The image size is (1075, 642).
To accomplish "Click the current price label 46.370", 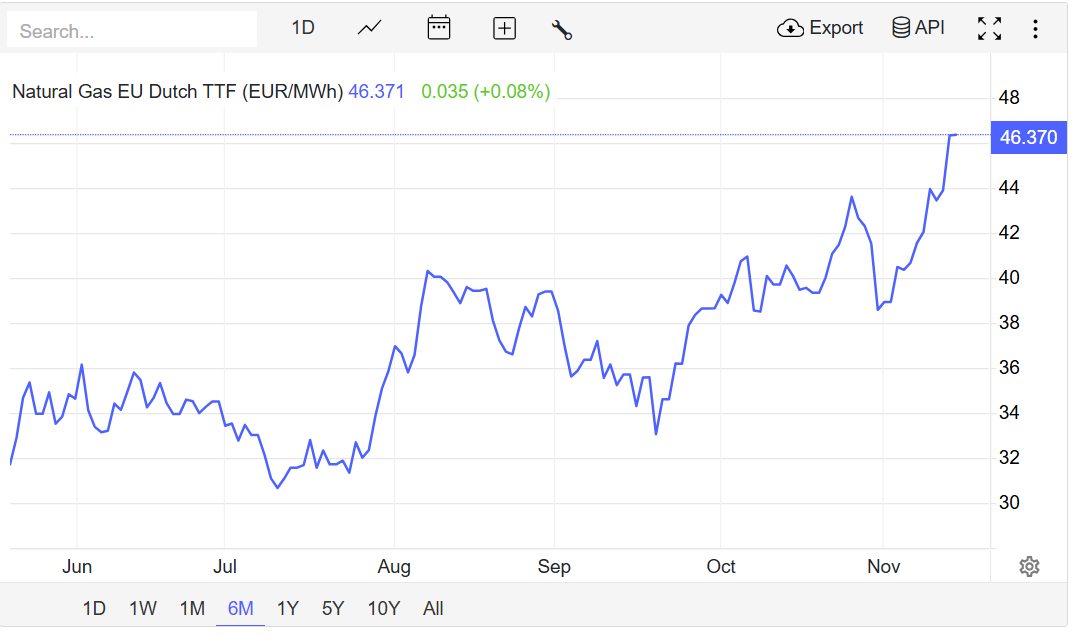I will click(x=1028, y=137).
